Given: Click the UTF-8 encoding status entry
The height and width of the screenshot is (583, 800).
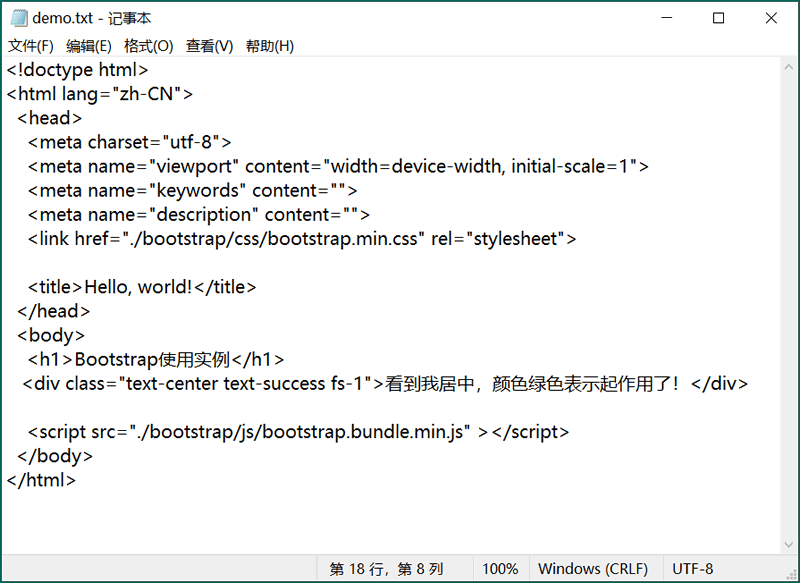Looking at the screenshot, I should [x=692, y=569].
